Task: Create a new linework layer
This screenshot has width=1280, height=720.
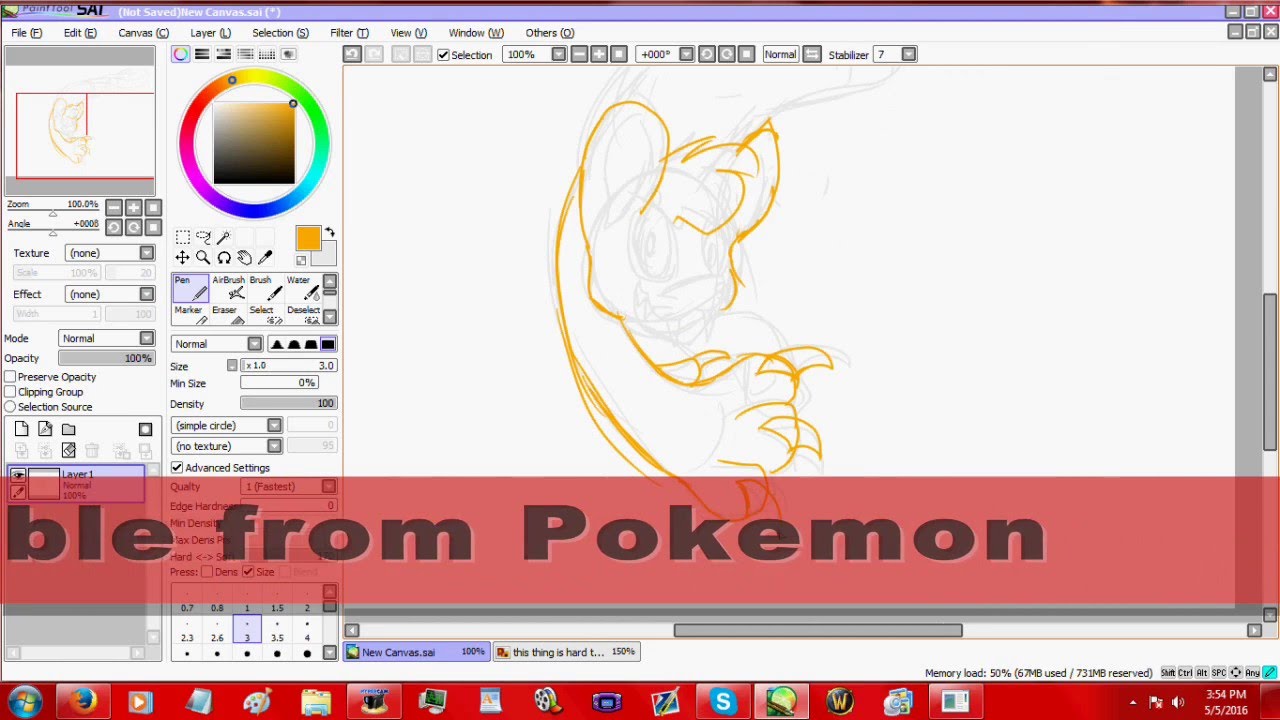Action: pos(45,429)
